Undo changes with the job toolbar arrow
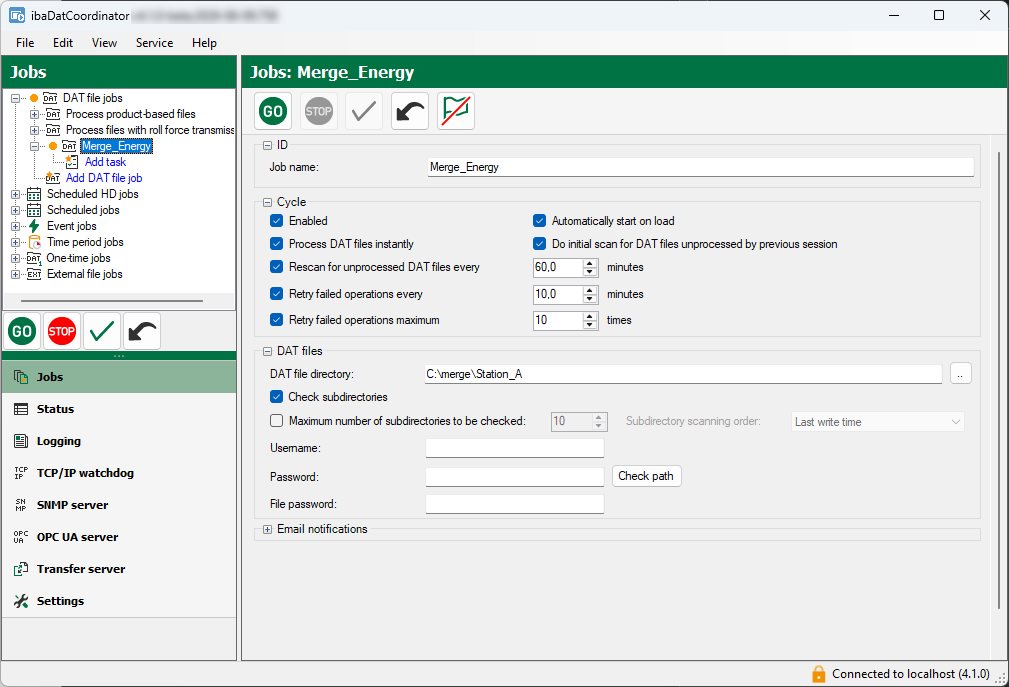Viewport: 1009px width, 687px height. (410, 111)
